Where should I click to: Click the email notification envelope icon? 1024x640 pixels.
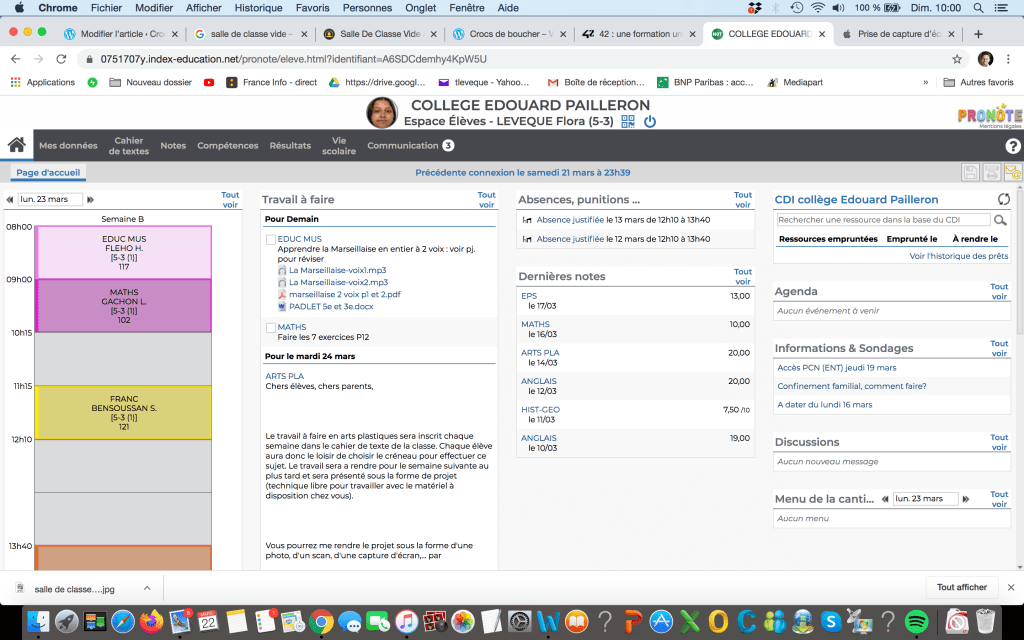pyautogui.click(x=1012, y=173)
